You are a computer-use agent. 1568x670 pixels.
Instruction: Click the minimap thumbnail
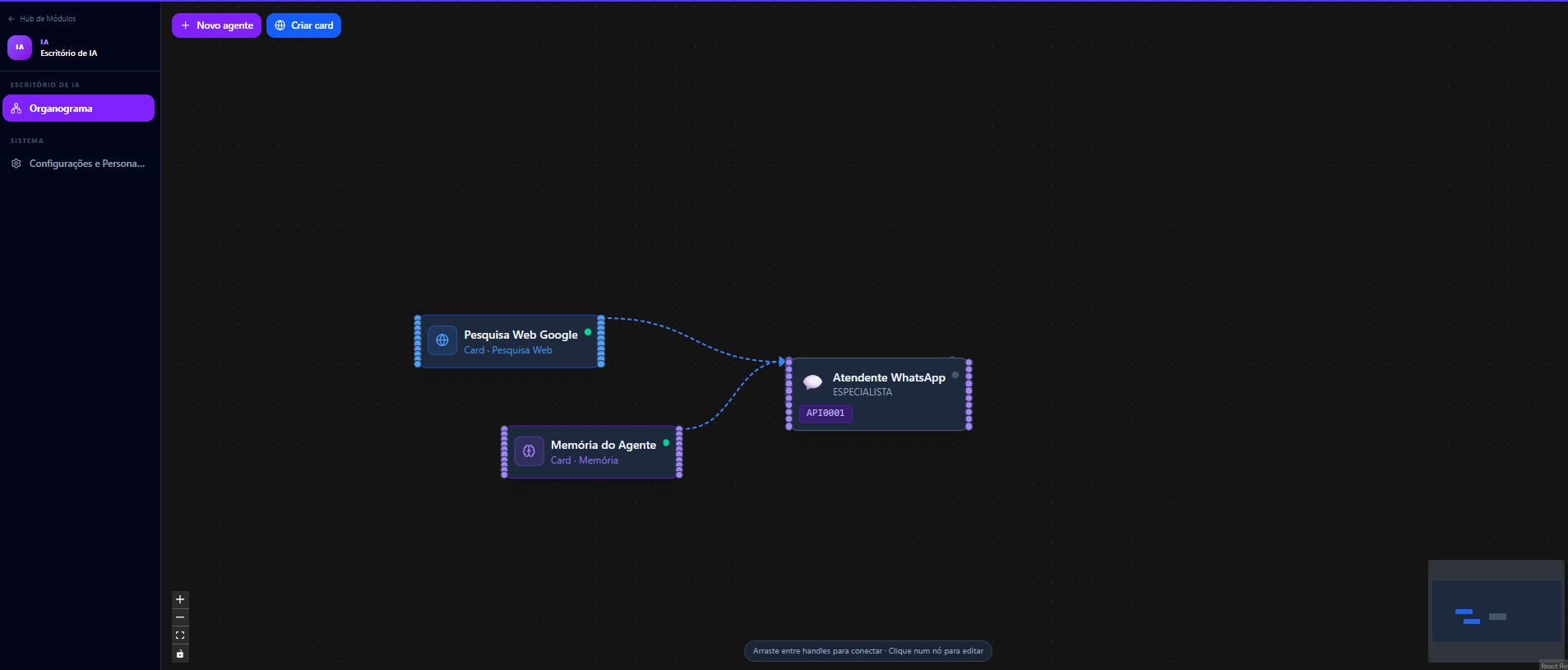coord(1496,611)
